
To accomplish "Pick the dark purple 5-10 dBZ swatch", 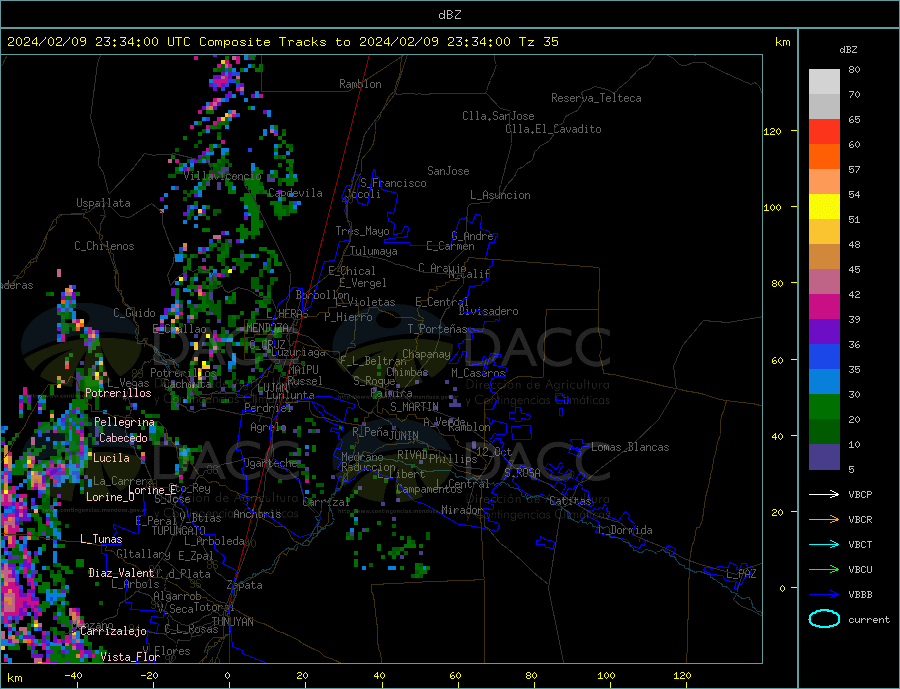I will point(824,457).
